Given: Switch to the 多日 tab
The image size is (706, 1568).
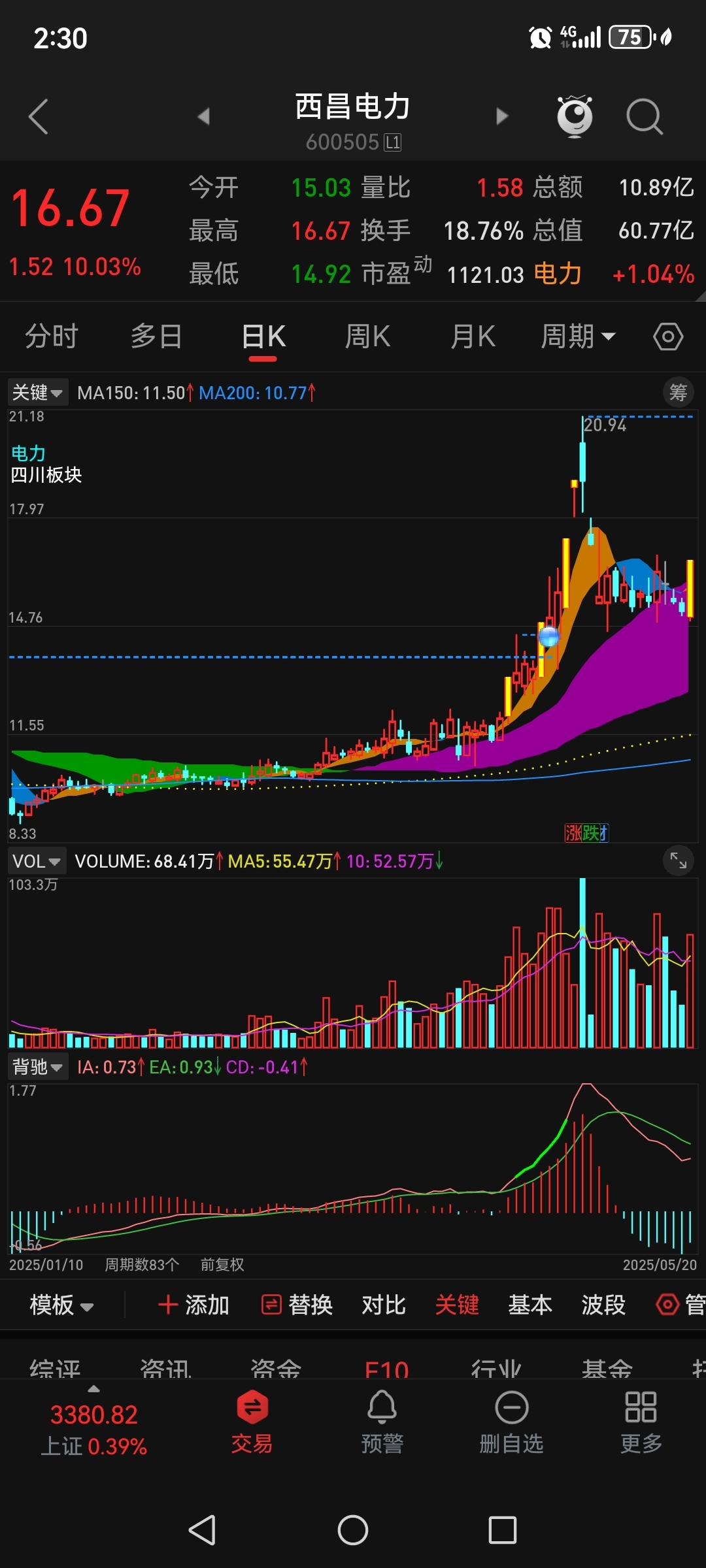Looking at the screenshot, I should [156, 337].
